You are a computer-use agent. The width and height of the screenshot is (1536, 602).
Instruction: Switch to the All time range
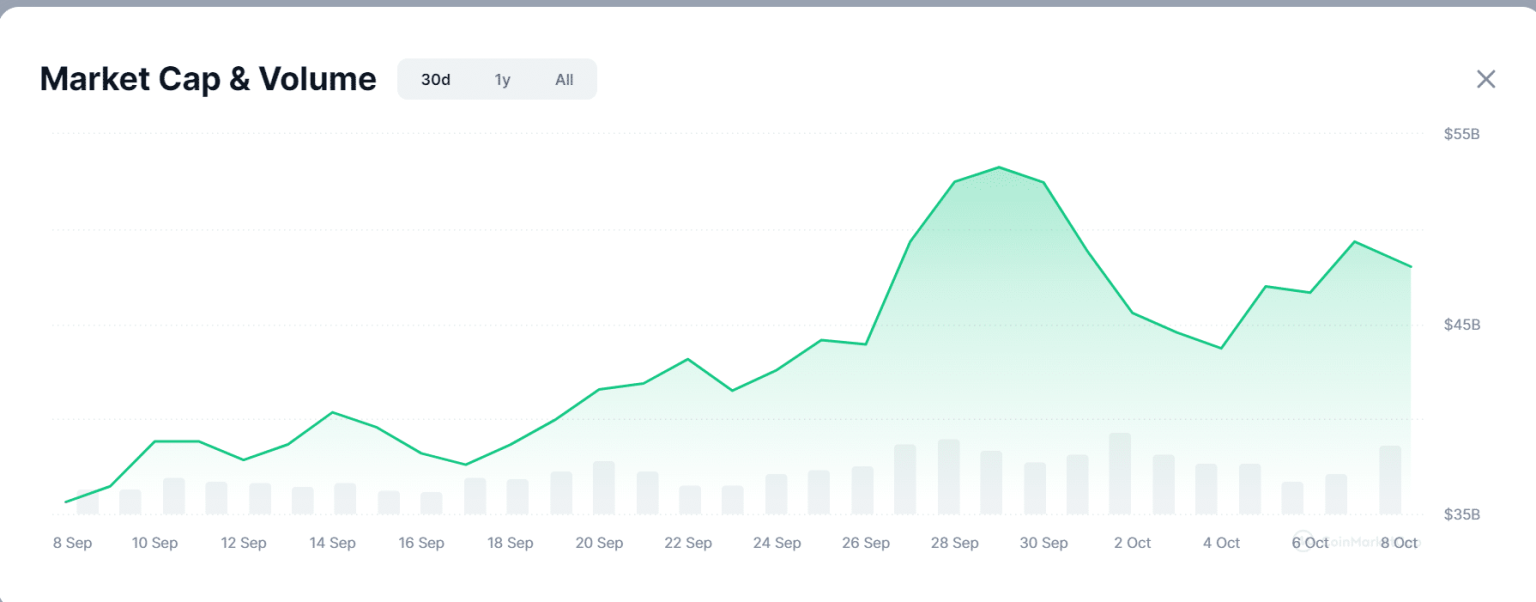pyautogui.click(x=564, y=79)
